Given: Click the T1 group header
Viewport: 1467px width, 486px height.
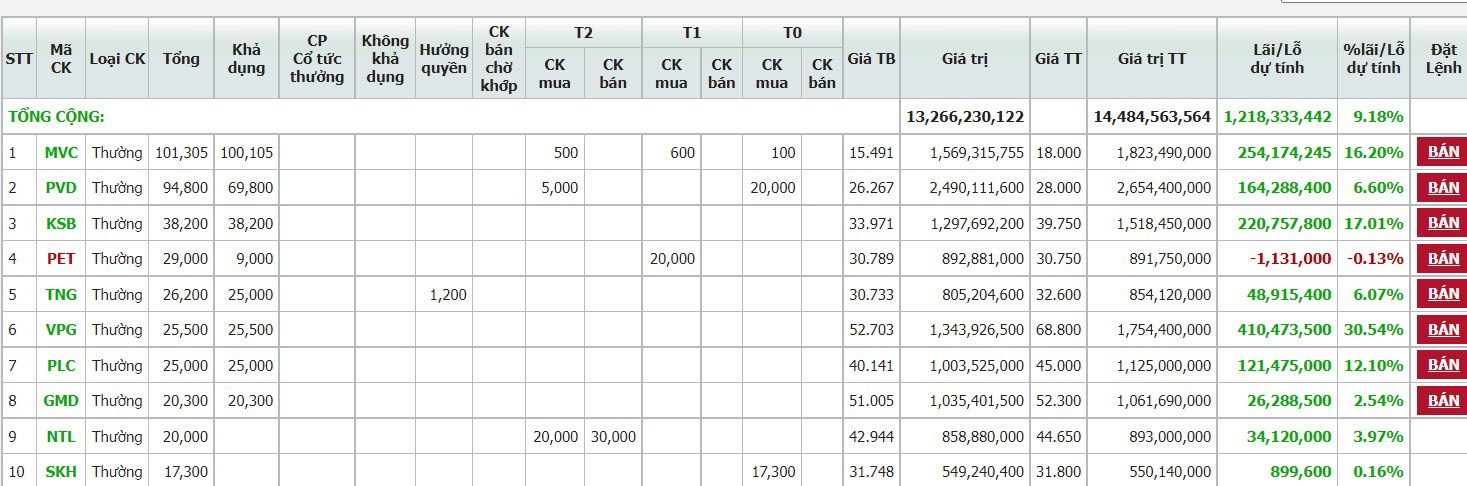Looking at the screenshot, I should (692, 33).
